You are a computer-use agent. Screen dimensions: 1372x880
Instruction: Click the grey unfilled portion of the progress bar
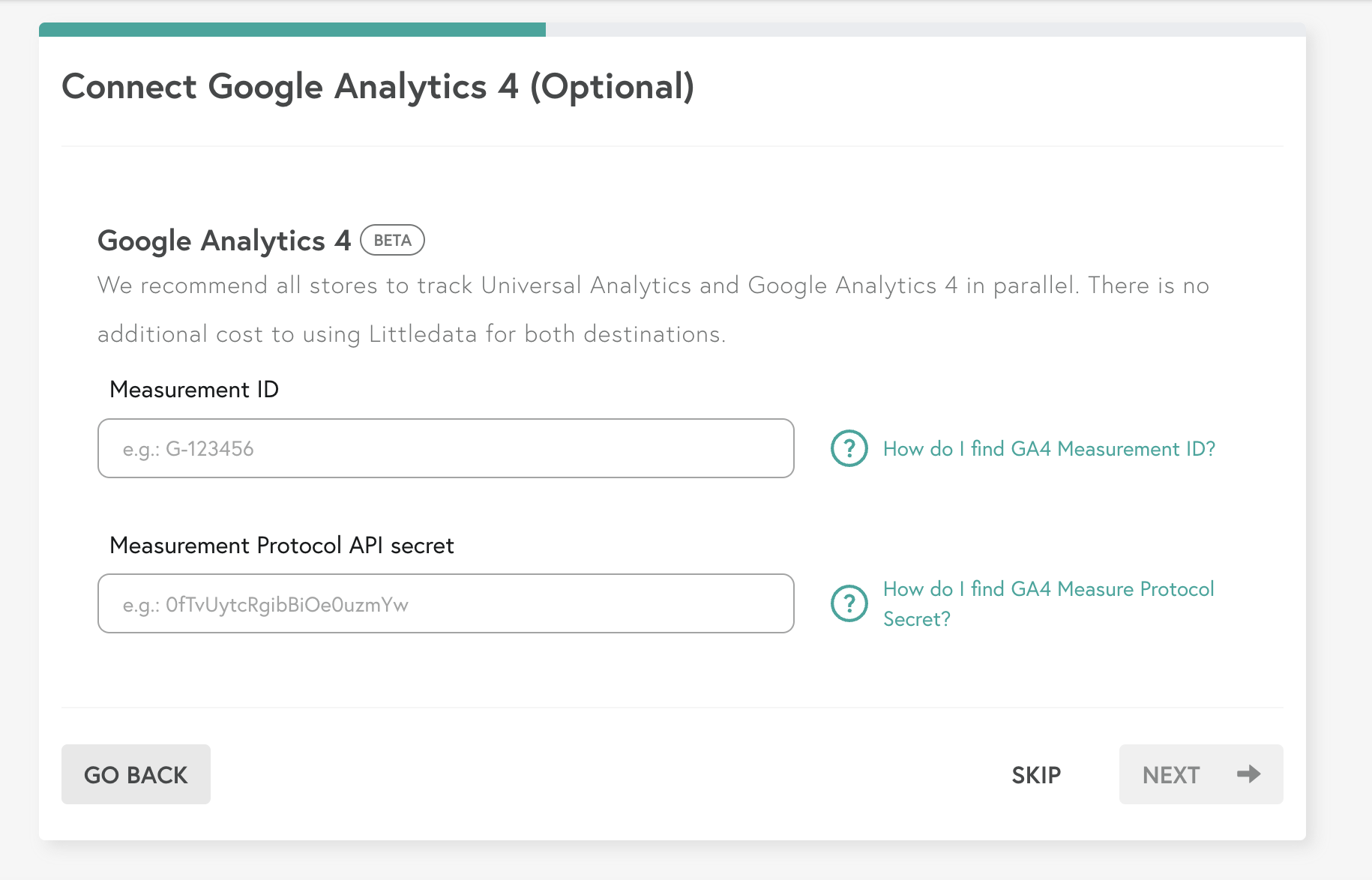tap(926, 29)
